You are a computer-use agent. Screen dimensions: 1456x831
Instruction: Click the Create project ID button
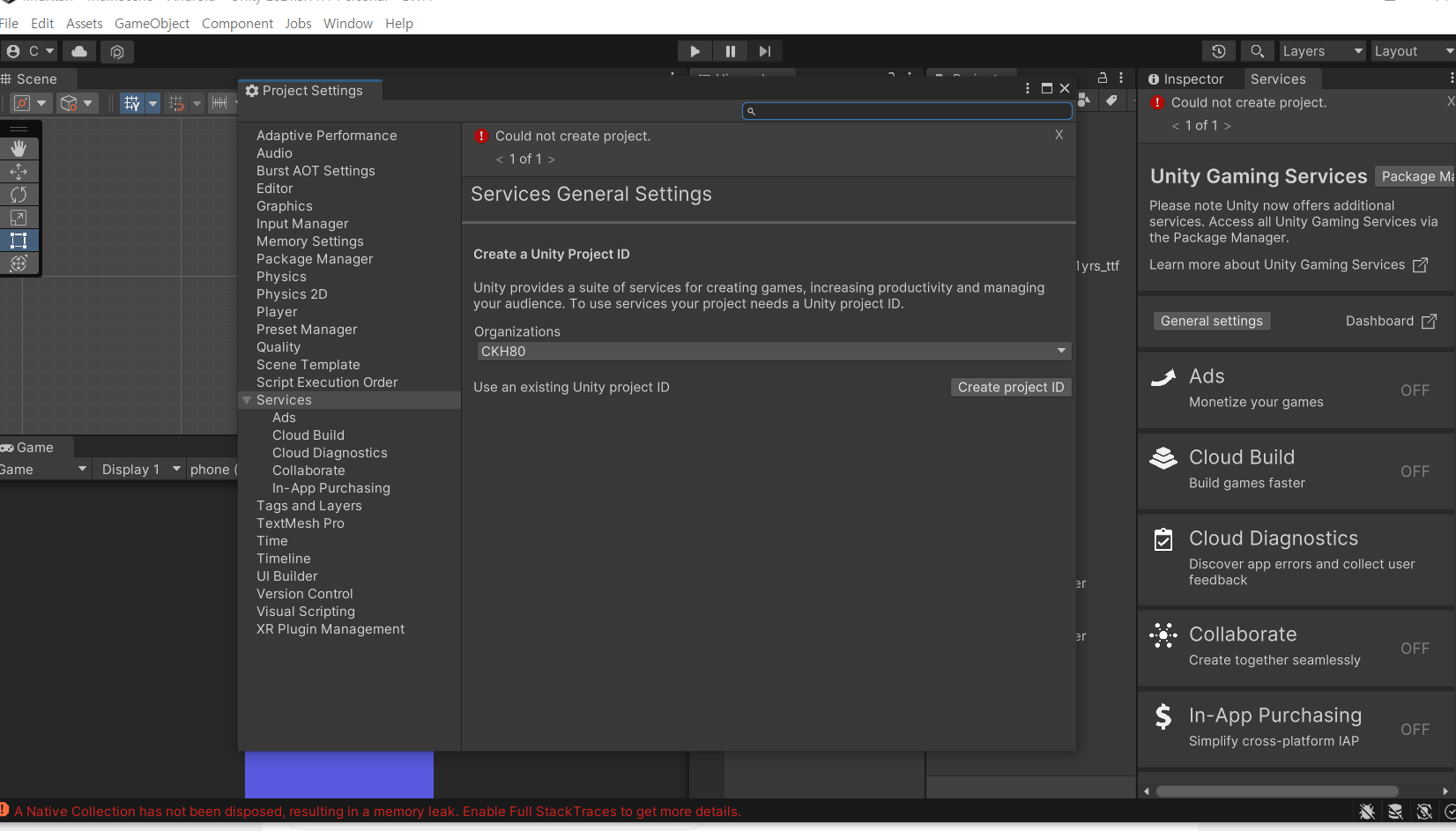(1011, 388)
